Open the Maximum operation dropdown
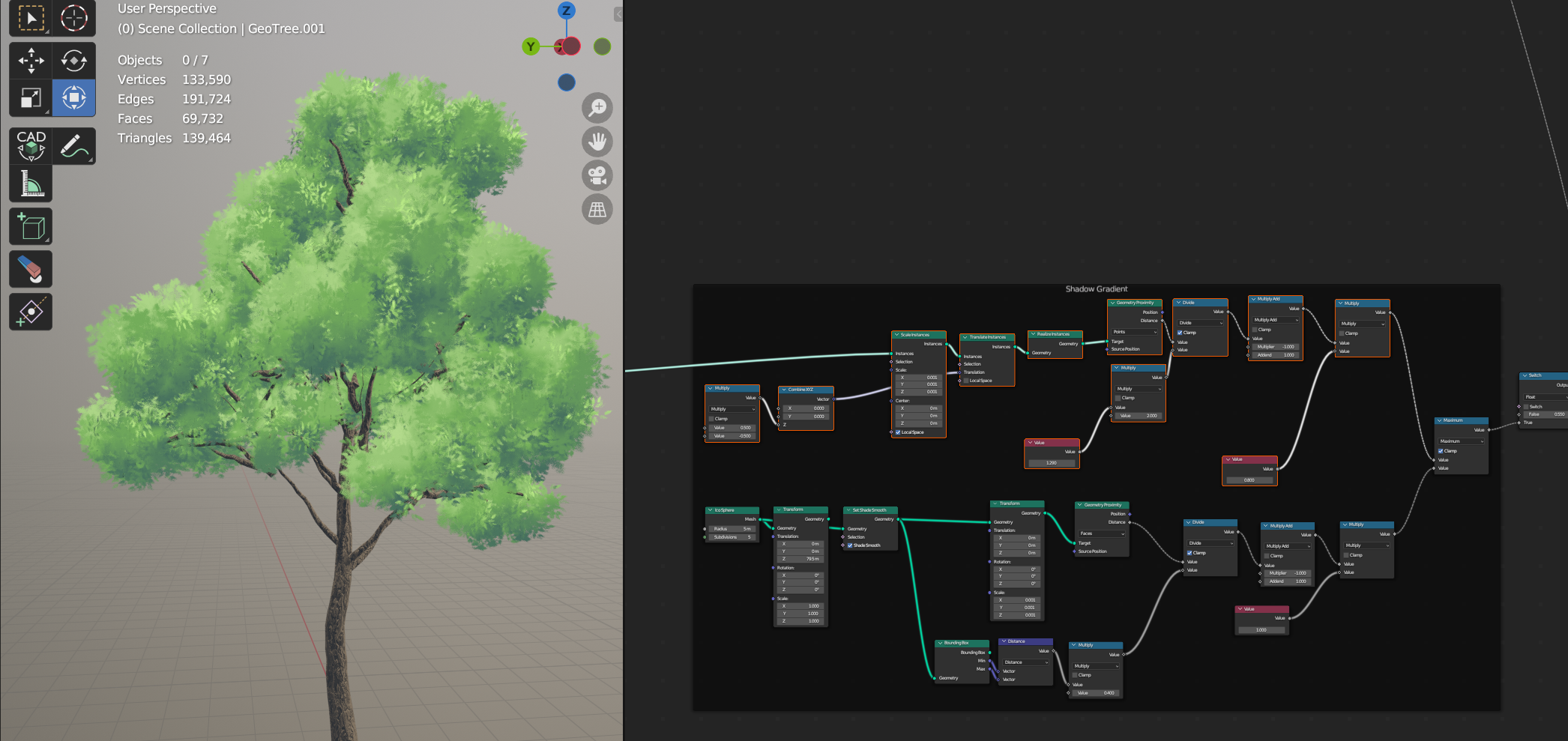Image resolution: width=1568 pixels, height=741 pixels. [x=1461, y=441]
